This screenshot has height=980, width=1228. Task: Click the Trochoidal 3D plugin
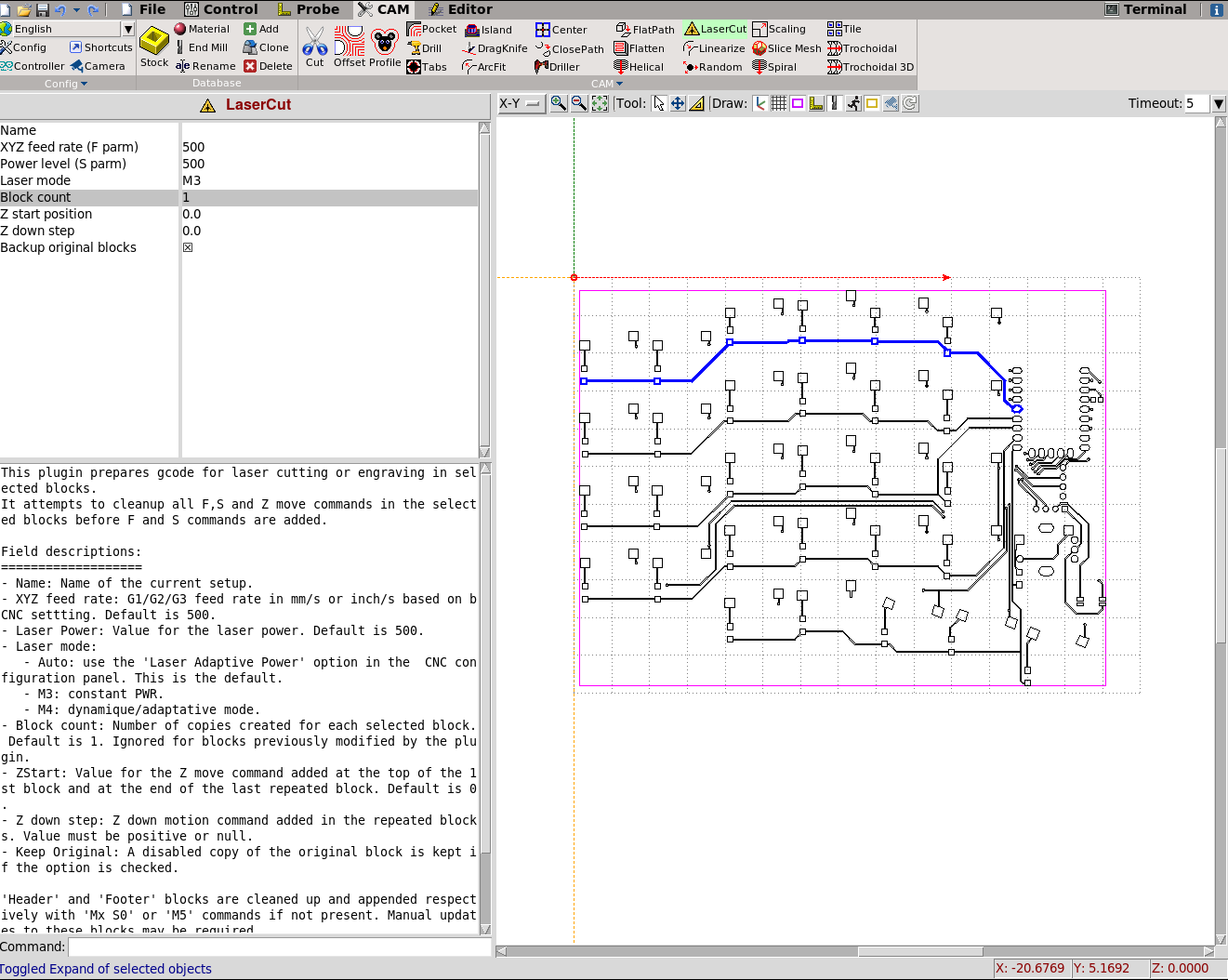[871, 67]
